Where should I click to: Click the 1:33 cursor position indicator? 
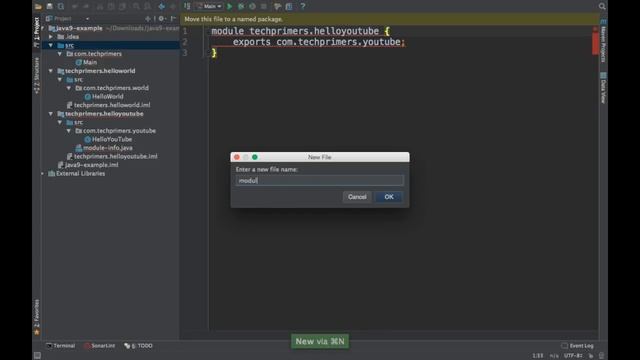point(538,356)
